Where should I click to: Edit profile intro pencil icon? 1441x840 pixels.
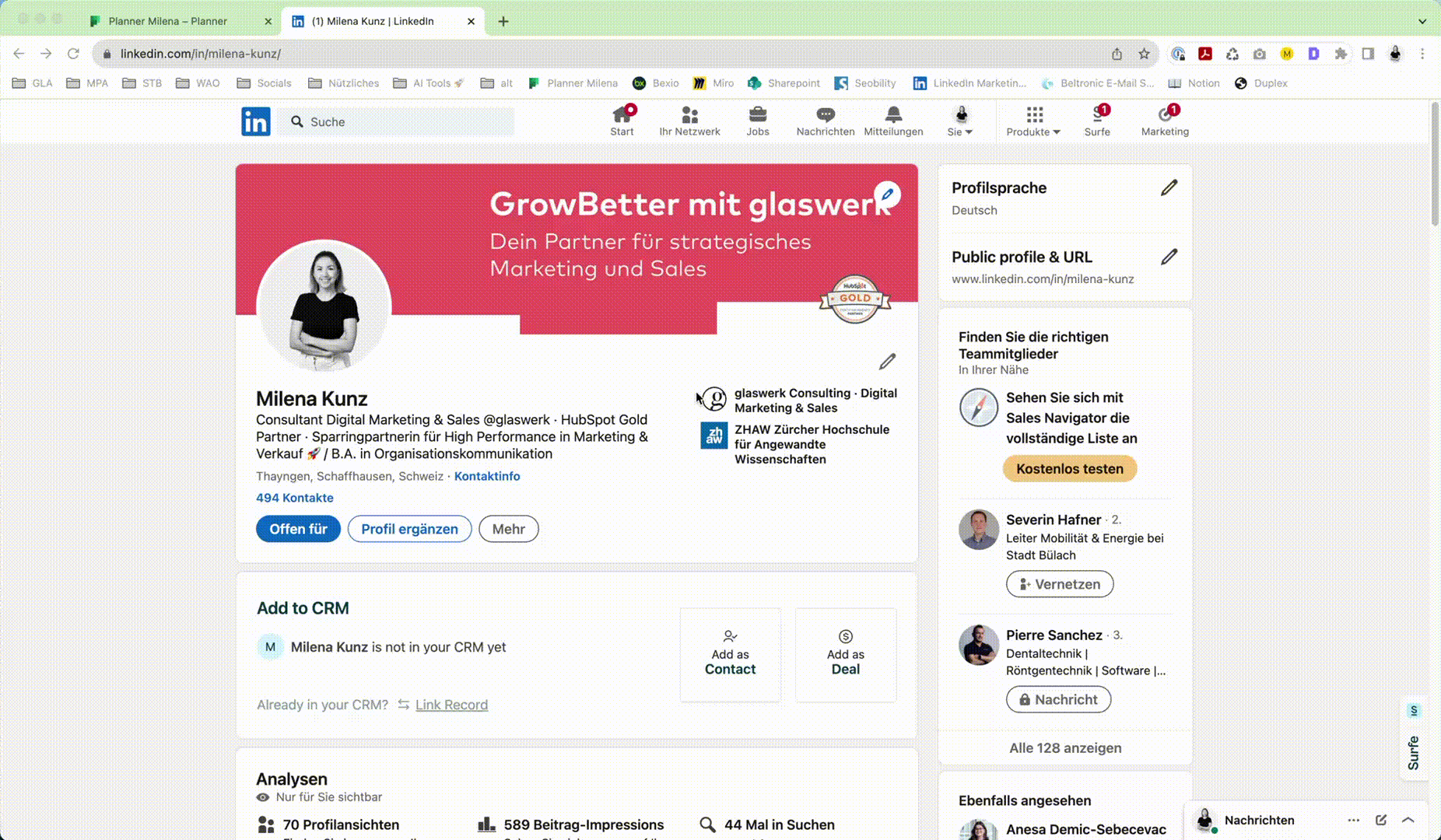pos(887,362)
